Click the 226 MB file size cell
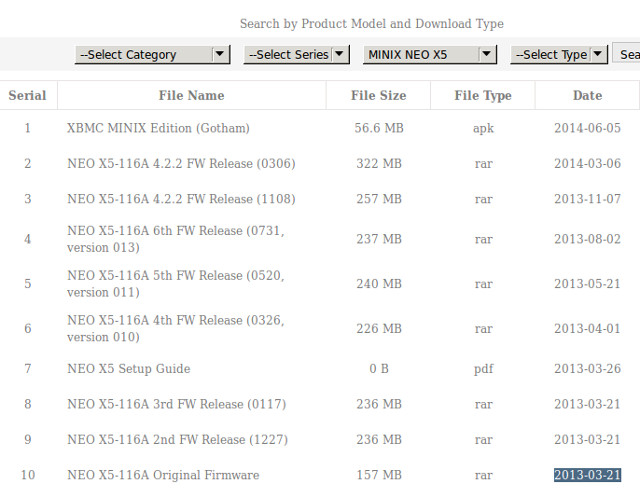Viewport: 640px width, 498px height. click(x=379, y=329)
